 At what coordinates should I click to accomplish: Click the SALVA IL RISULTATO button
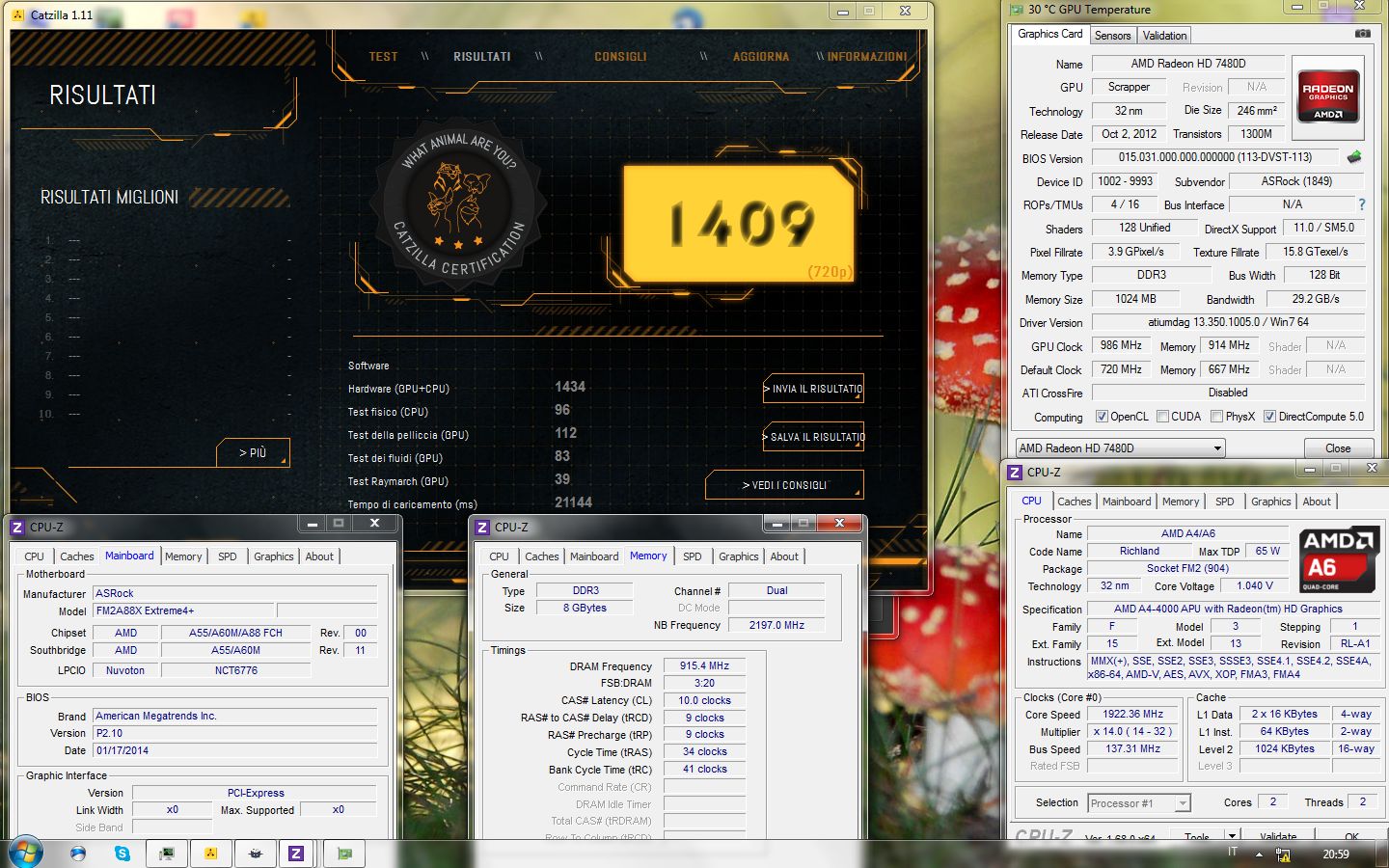(813, 437)
